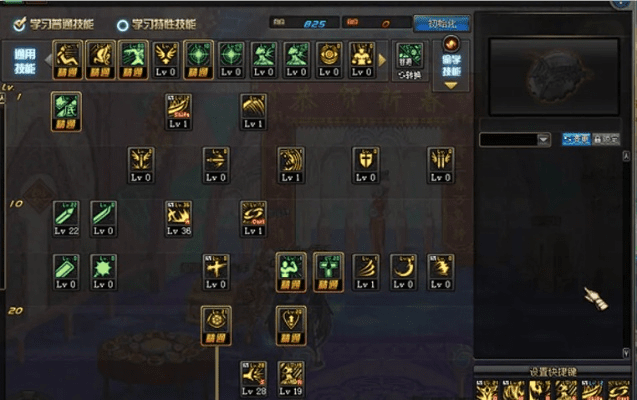637x400 pixels.
Task: Click the green sword skill at Lv 22
Action: point(66,218)
